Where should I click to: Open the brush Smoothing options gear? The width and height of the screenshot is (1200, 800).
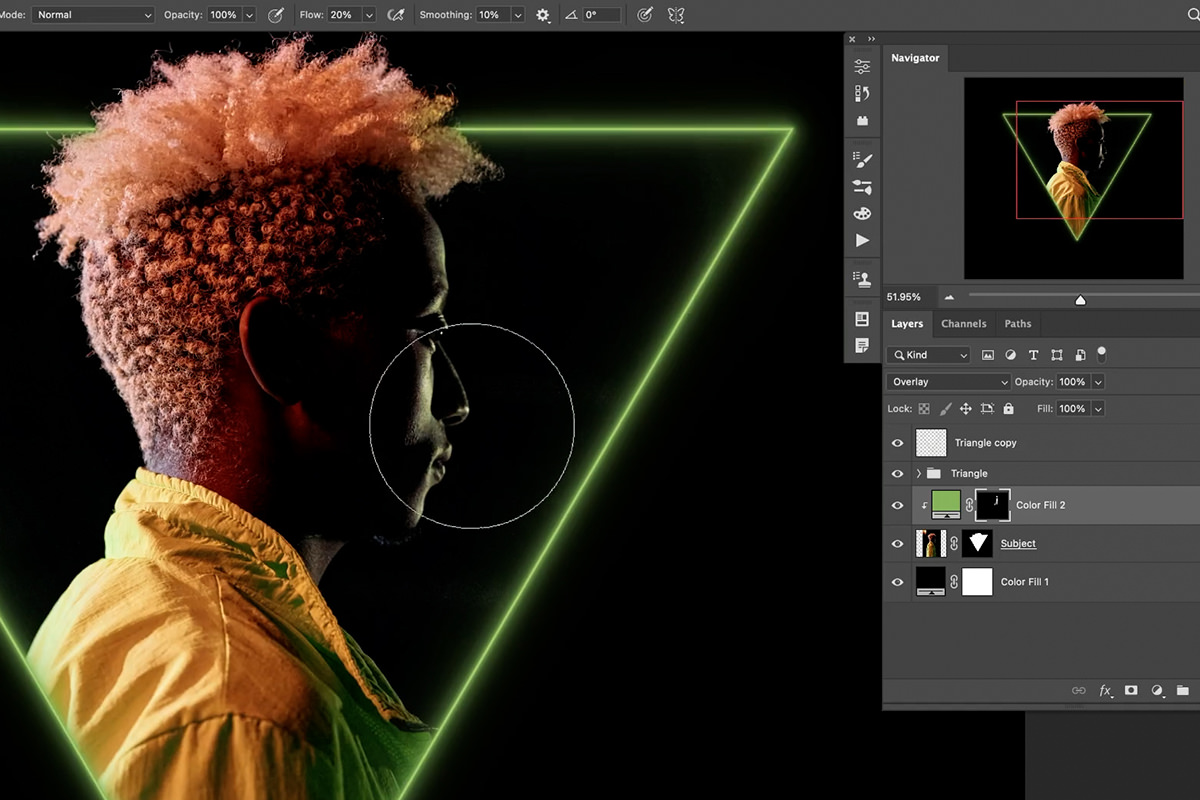coord(542,15)
